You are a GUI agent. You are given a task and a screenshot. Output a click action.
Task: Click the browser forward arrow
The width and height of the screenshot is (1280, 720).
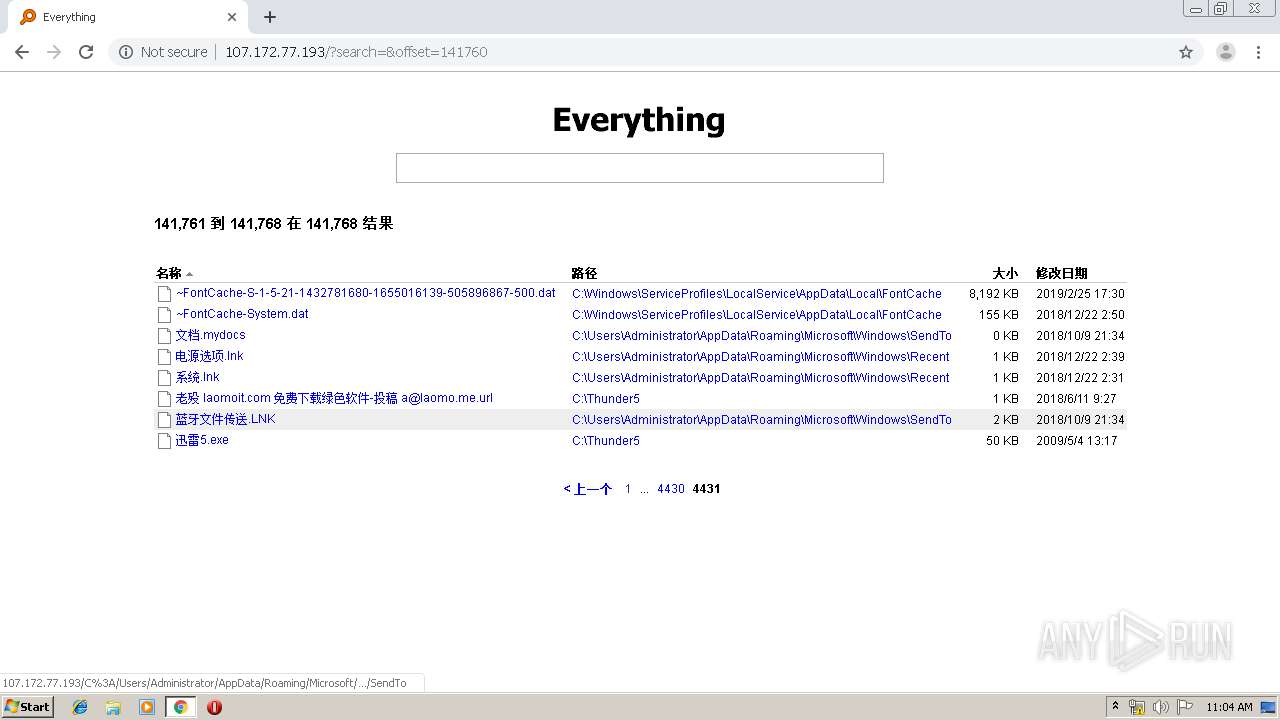tap(54, 52)
